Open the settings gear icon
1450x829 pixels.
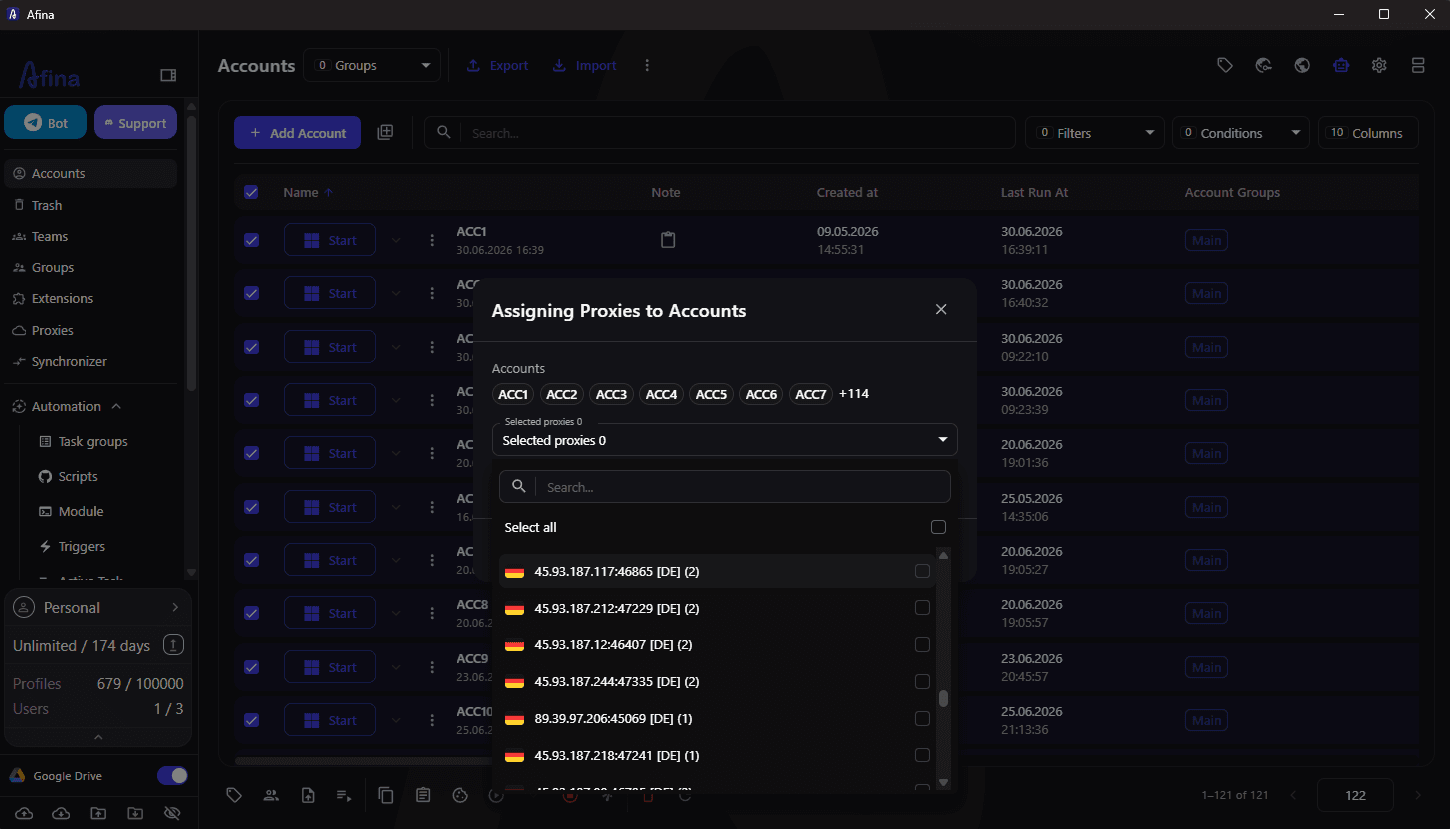pos(1379,65)
